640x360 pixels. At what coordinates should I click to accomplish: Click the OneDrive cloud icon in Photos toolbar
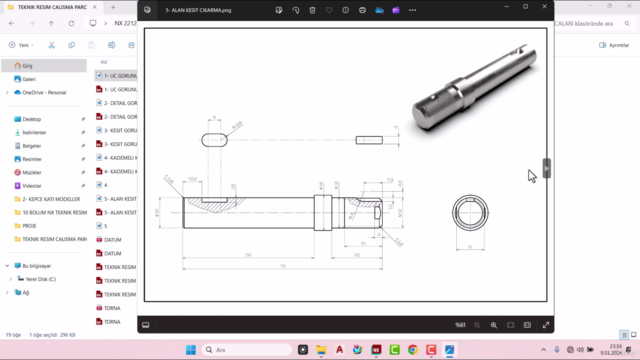click(379, 10)
